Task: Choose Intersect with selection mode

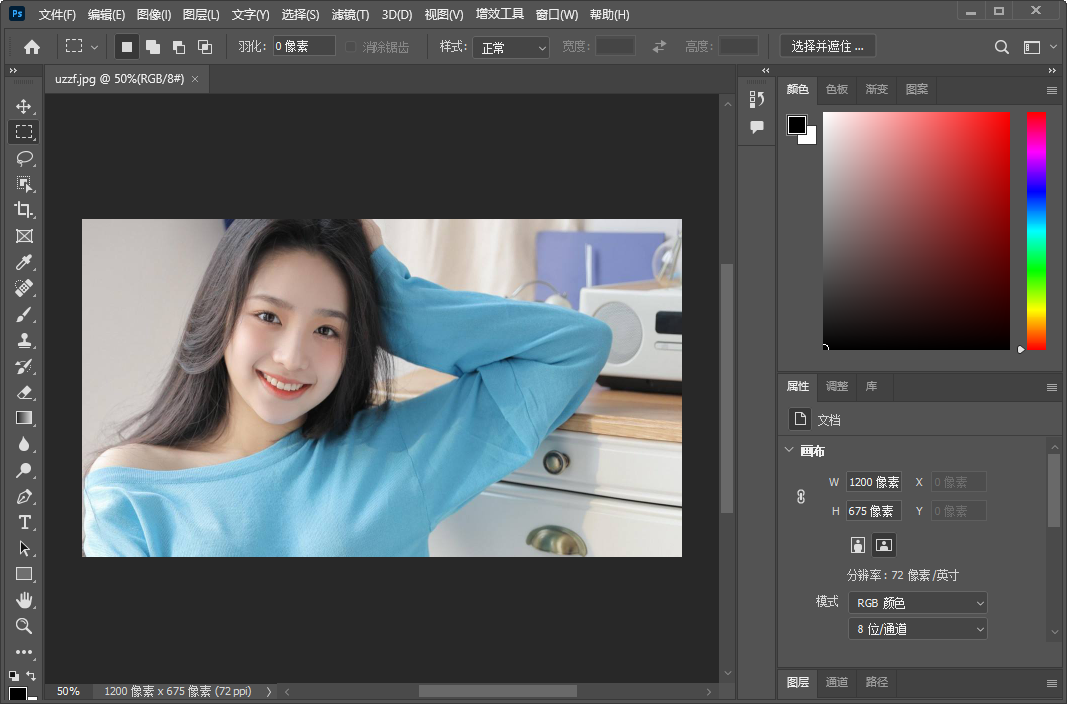Action: coord(205,47)
